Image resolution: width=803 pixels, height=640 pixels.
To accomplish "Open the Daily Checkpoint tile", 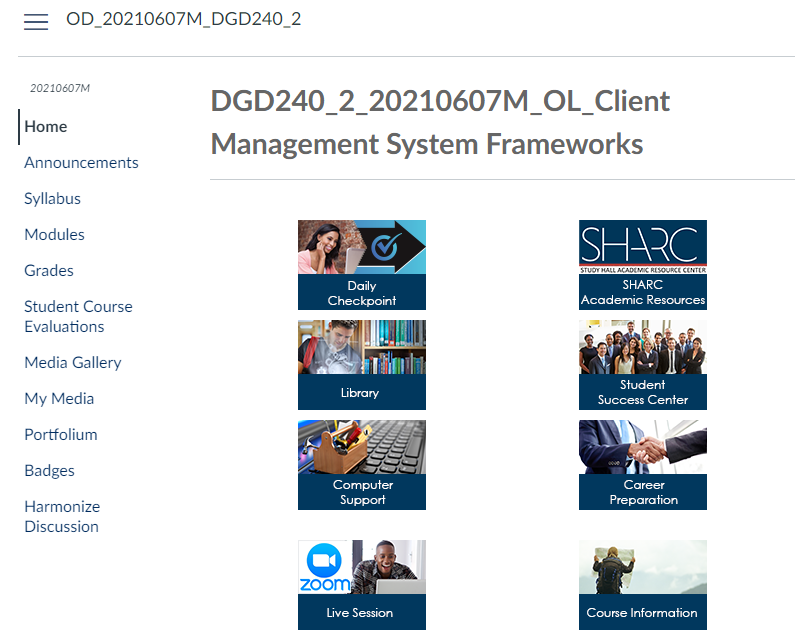I will click(361, 265).
